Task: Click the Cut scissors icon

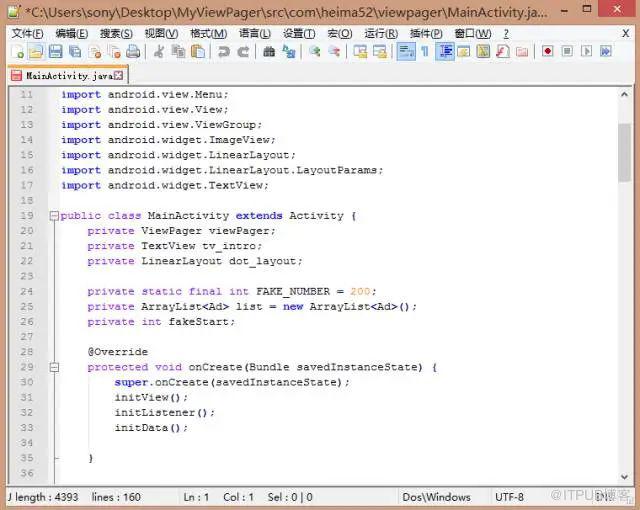Action: 159,52
